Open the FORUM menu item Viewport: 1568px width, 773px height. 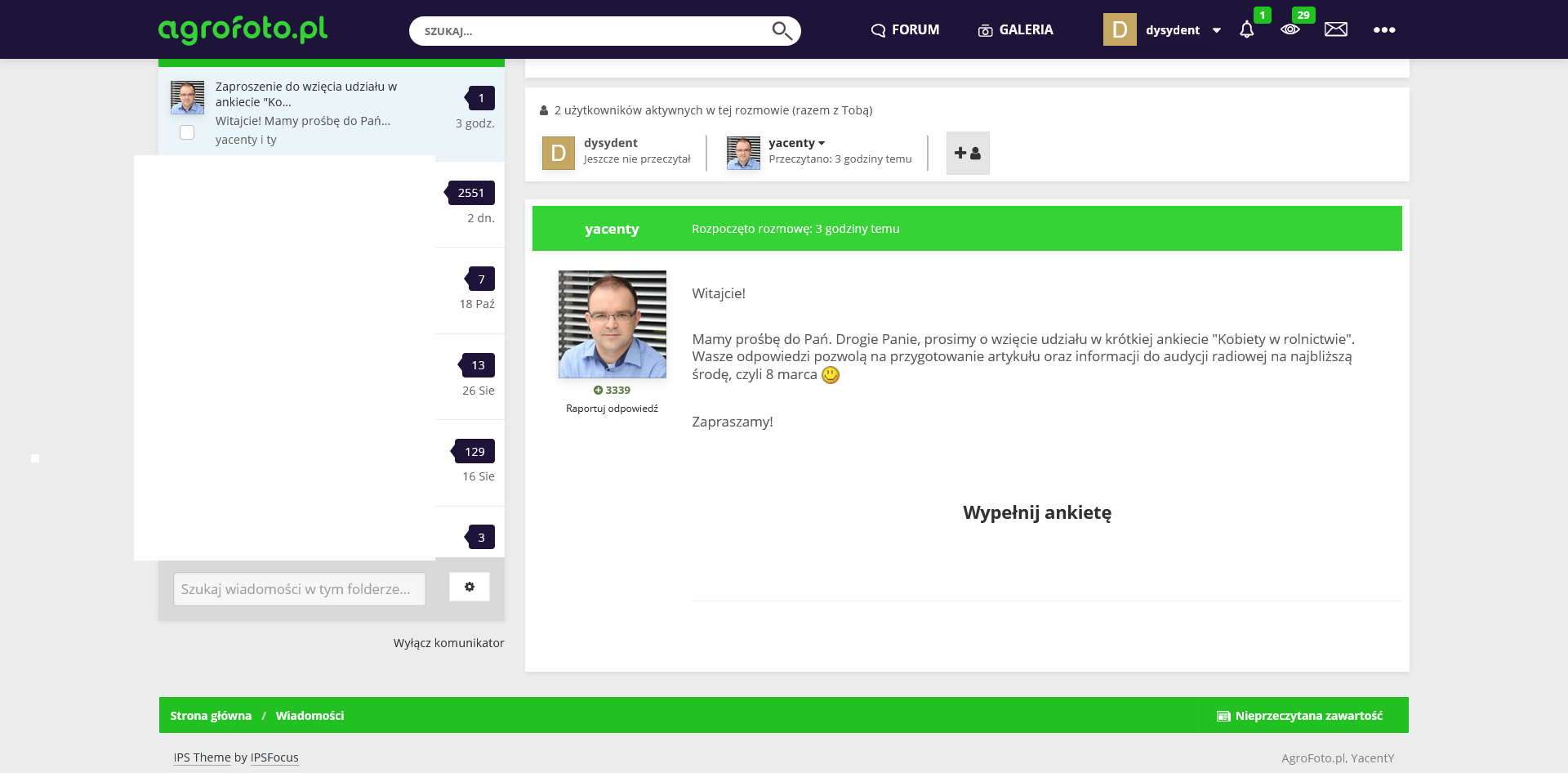tap(905, 30)
